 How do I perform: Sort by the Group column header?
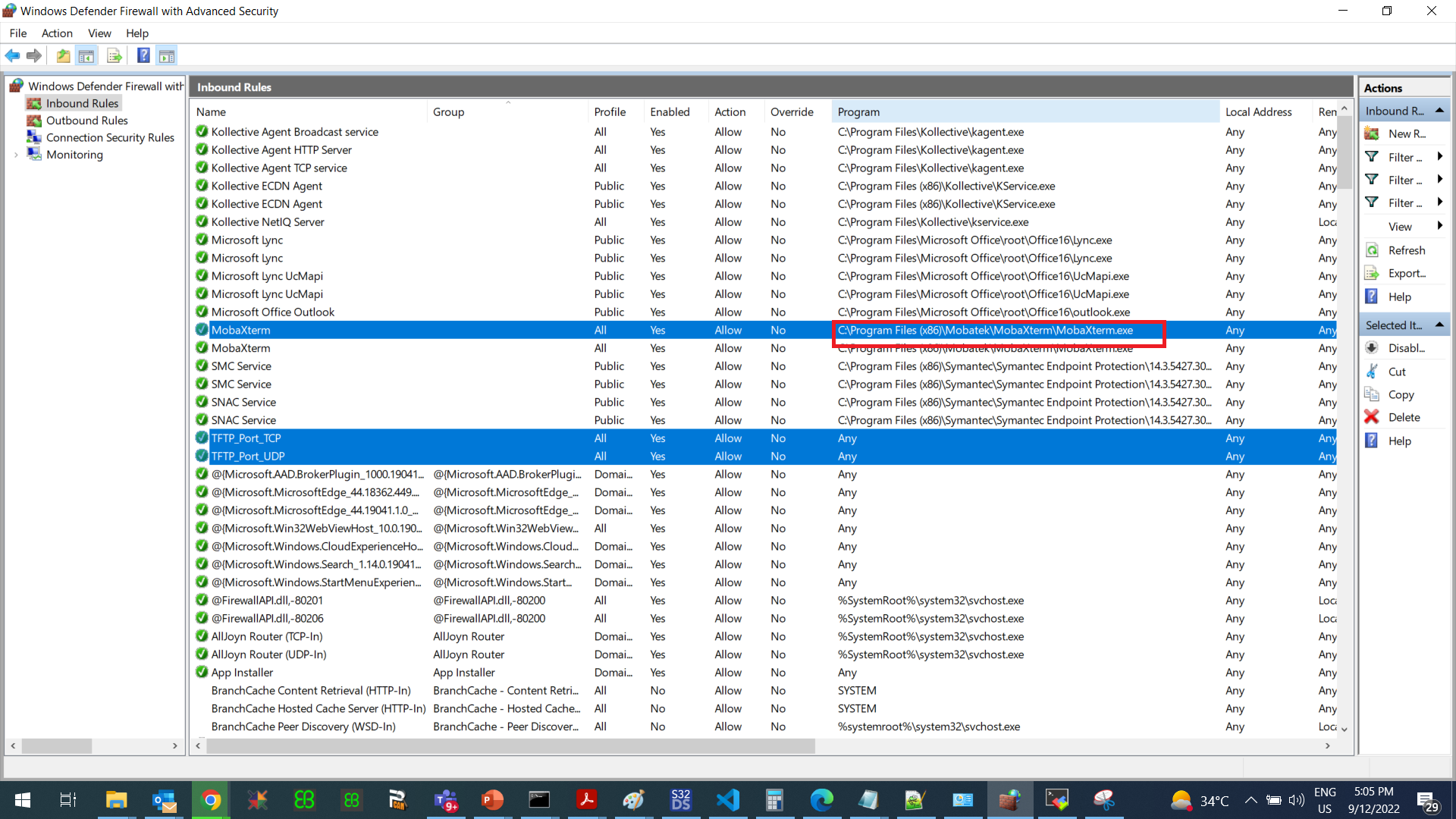tap(508, 111)
